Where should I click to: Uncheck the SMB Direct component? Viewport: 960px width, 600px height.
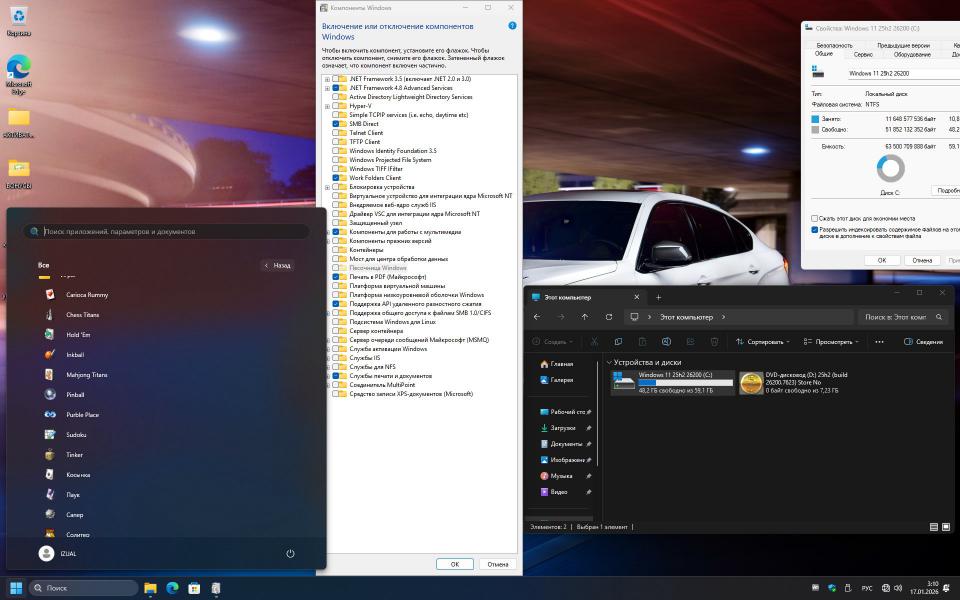pos(336,123)
